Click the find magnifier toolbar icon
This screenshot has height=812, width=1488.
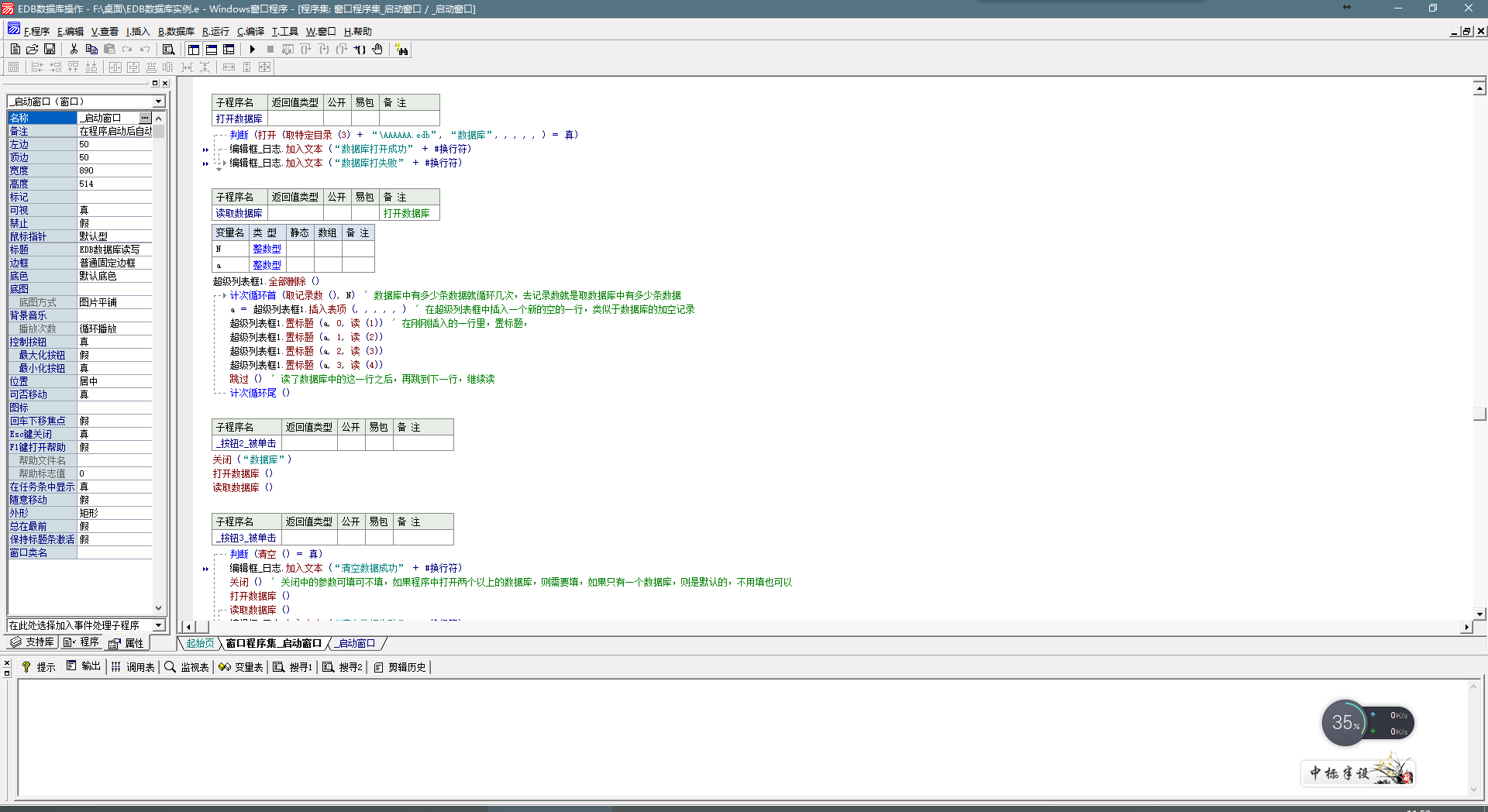coord(168,49)
